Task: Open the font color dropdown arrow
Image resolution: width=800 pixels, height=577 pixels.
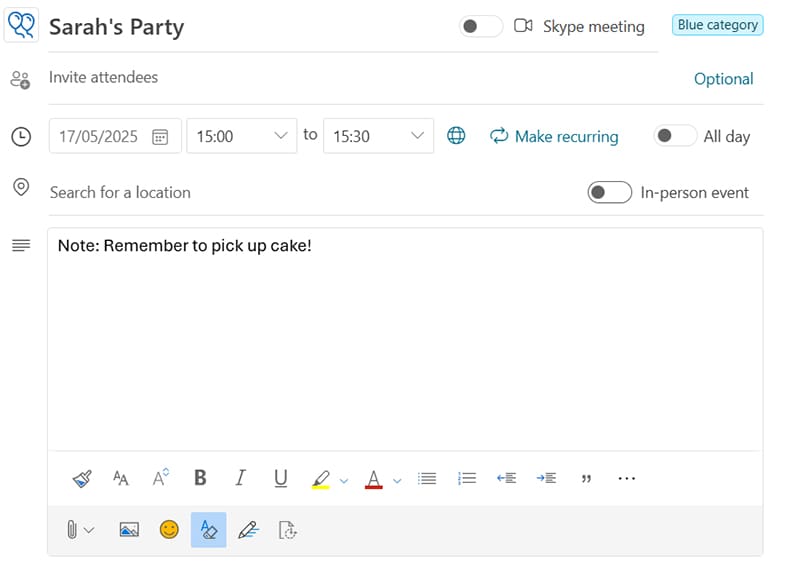Action: click(x=397, y=480)
